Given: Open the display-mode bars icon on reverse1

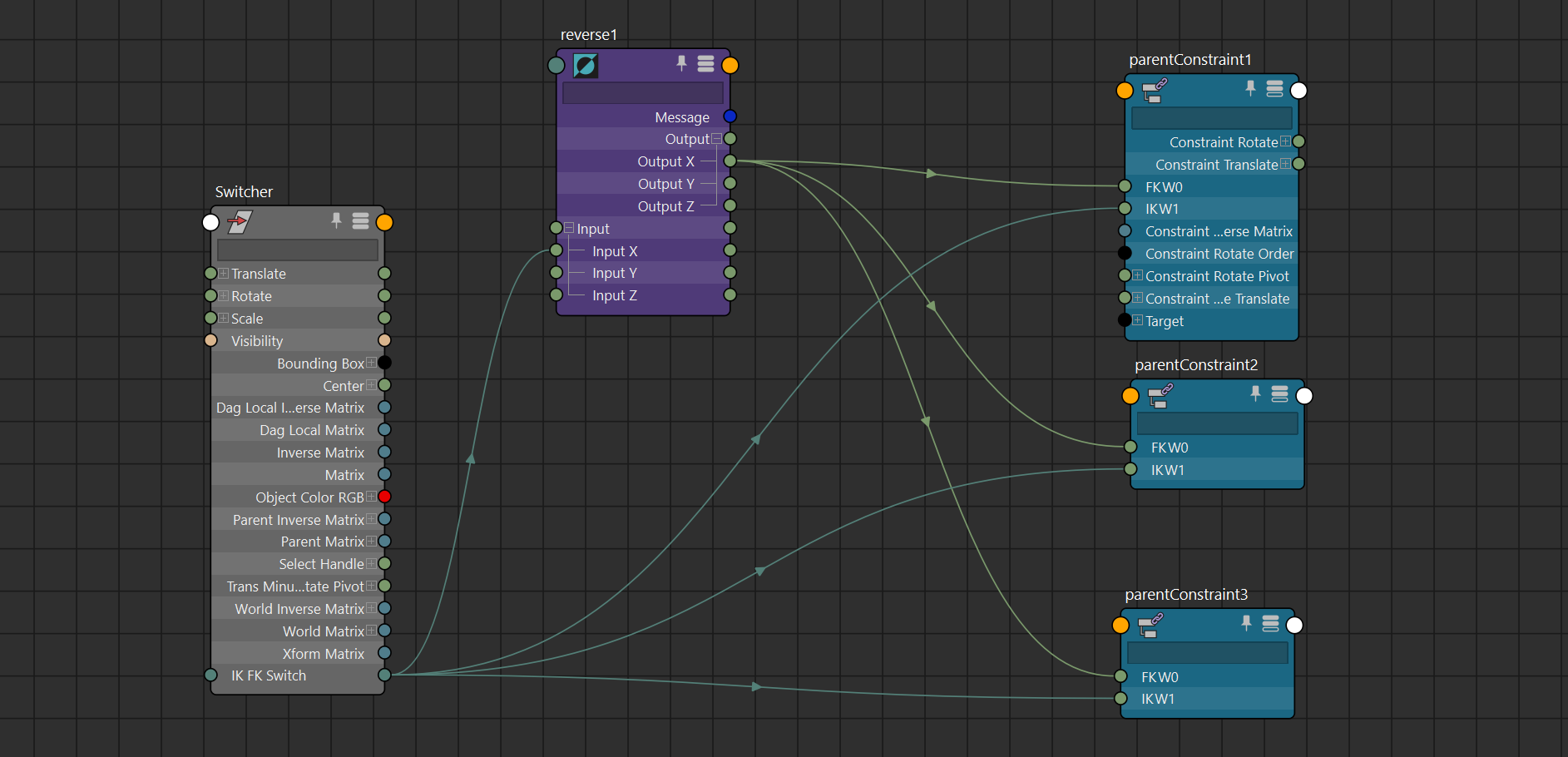Looking at the screenshot, I should (x=705, y=64).
